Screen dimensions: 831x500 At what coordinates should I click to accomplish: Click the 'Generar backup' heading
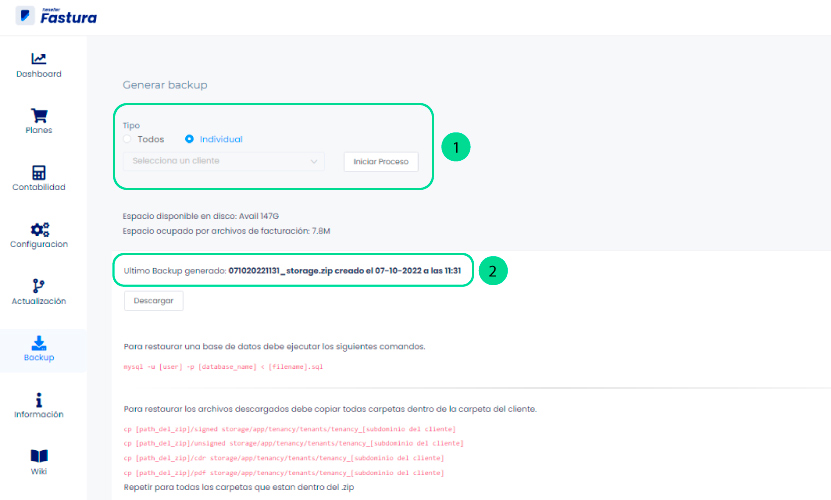pyautogui.click(x=165, y=85)
